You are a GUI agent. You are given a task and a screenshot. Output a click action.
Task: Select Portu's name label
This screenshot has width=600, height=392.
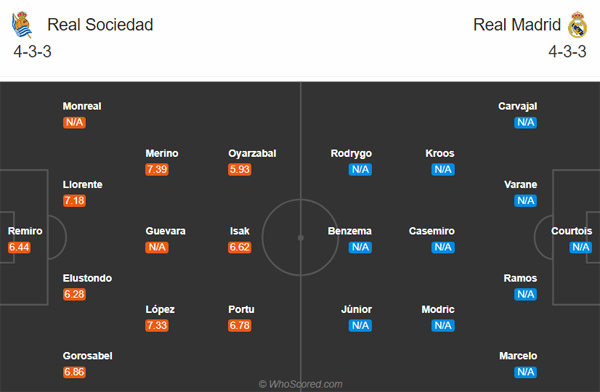tap(241, 309)
